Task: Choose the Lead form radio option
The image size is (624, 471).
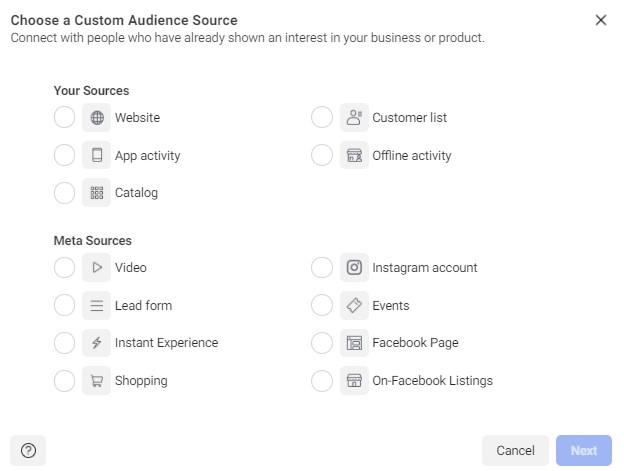Action: click(x=64, y=306)
